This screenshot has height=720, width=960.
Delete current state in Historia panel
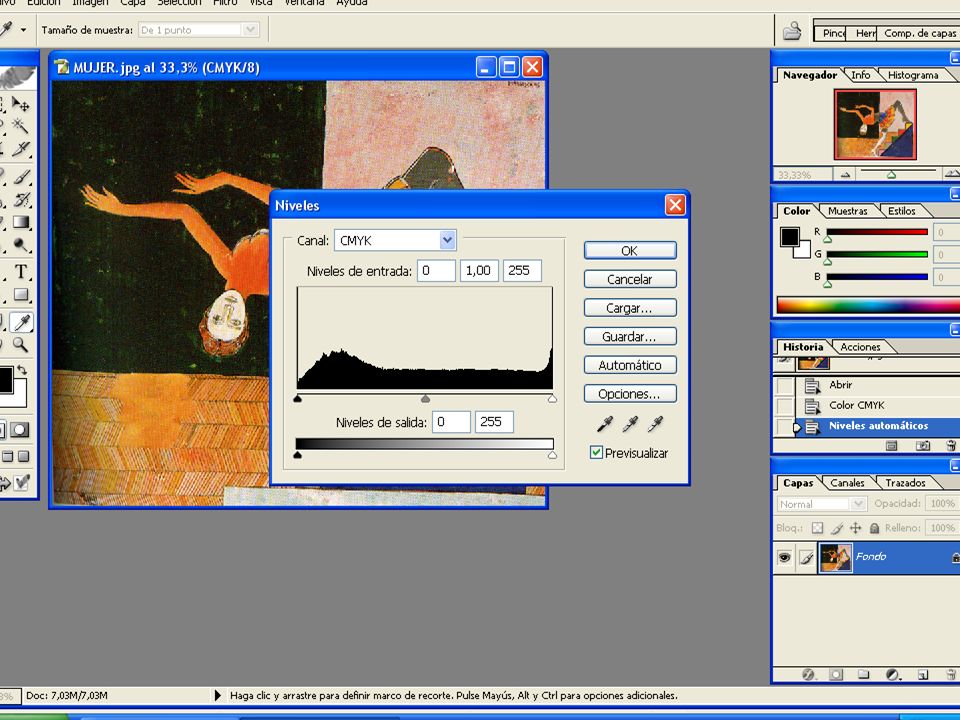[x=951, y=446]
